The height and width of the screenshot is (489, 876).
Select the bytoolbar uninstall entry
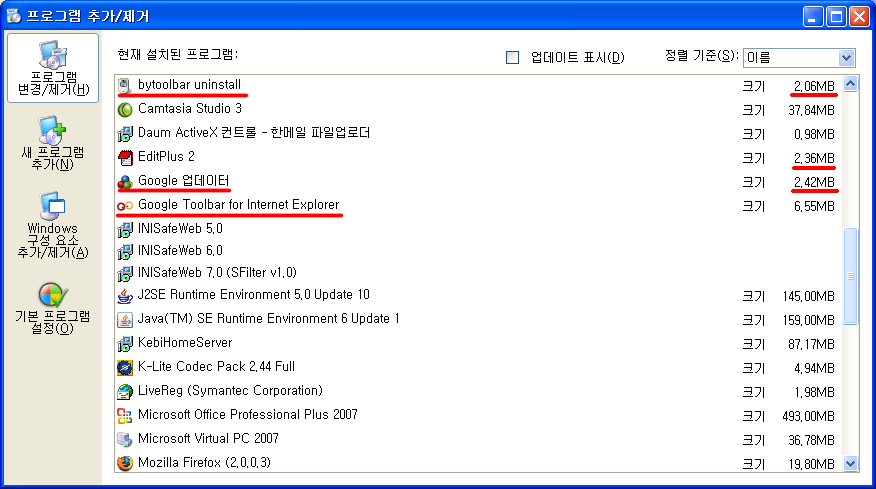(x=189, y=85)
